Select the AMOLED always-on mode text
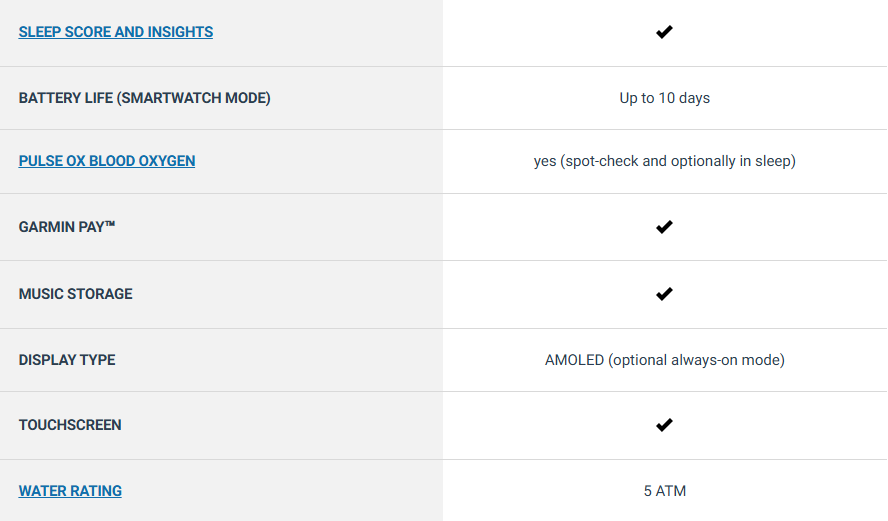 tap(664, 360)
